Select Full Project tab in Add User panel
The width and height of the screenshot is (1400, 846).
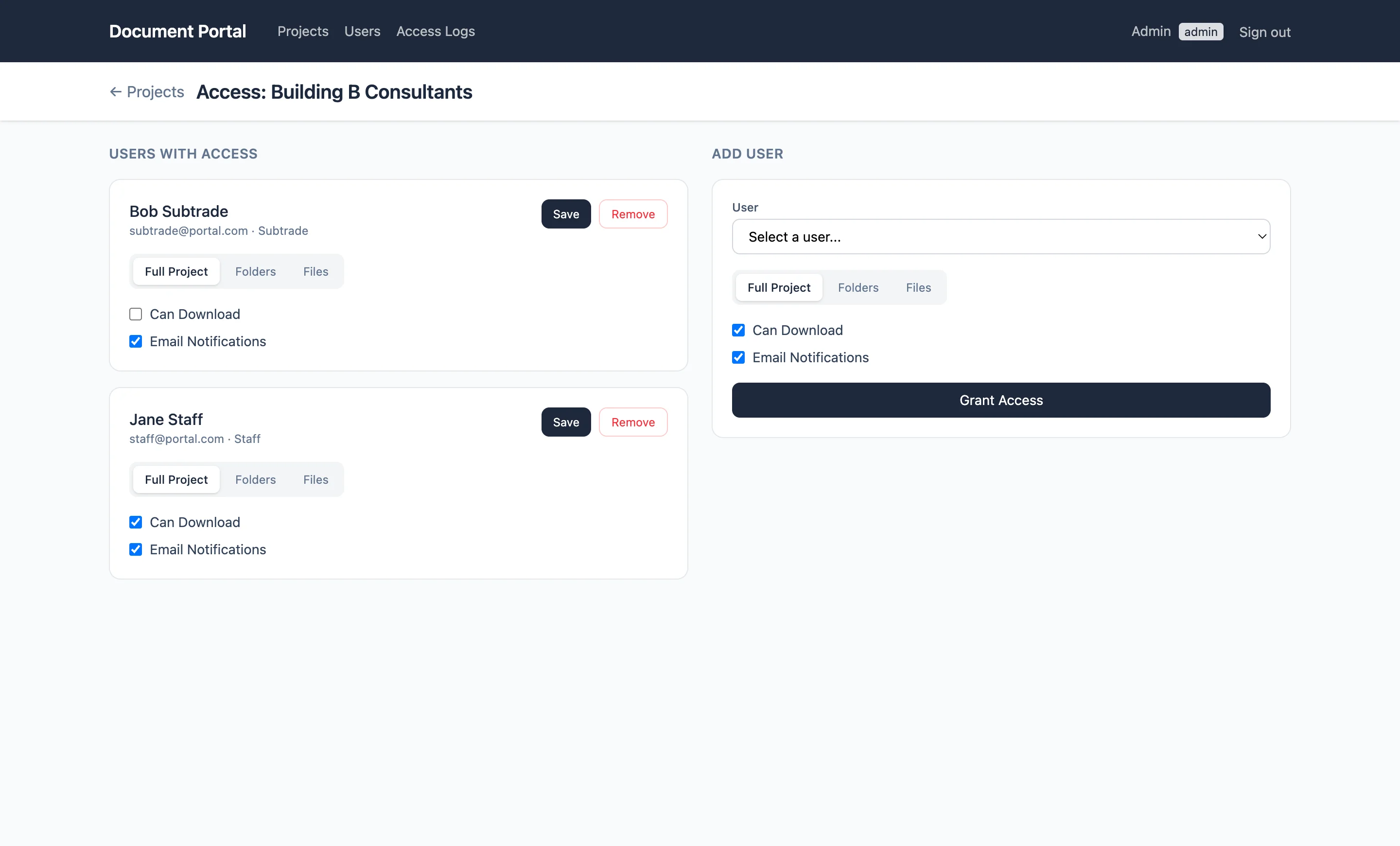point(778,287)
